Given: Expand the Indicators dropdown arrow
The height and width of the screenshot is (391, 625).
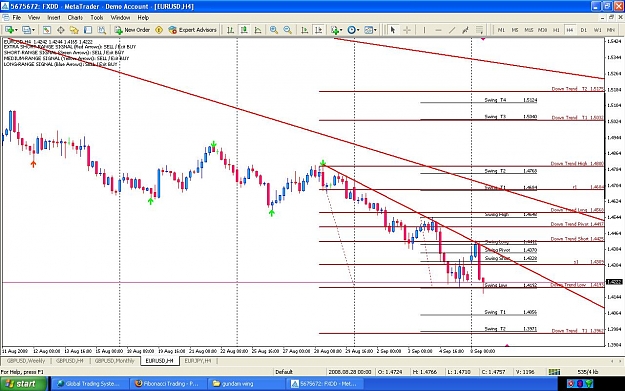Looking at the screenshot, I should click(342, 30).
